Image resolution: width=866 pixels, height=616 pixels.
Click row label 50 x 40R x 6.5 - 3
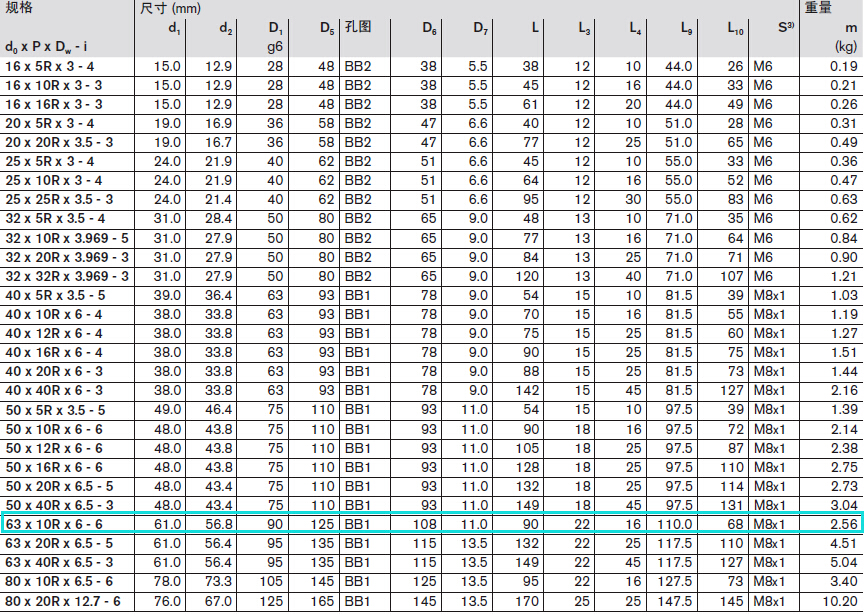coord(59,505)
